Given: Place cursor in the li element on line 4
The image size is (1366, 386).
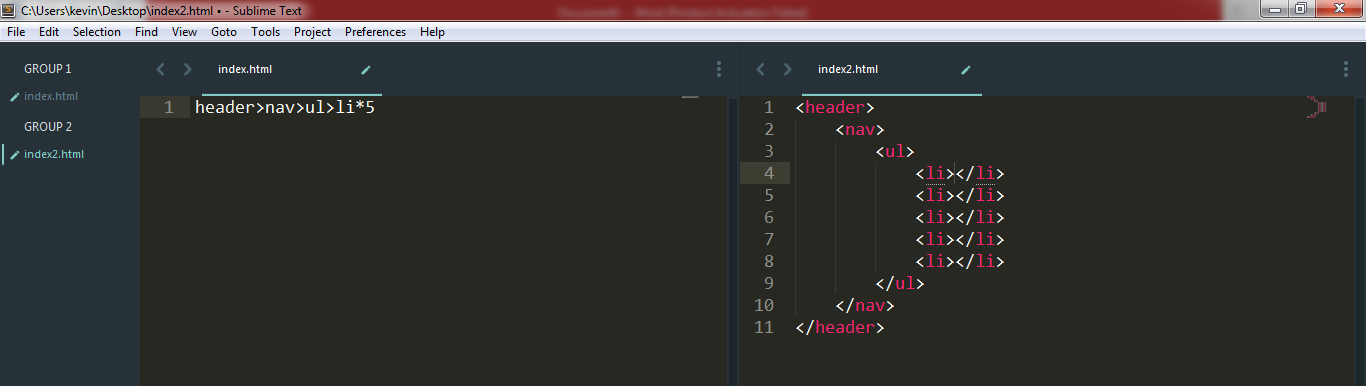Looking at the screenshot, I should tap(960, 173).
